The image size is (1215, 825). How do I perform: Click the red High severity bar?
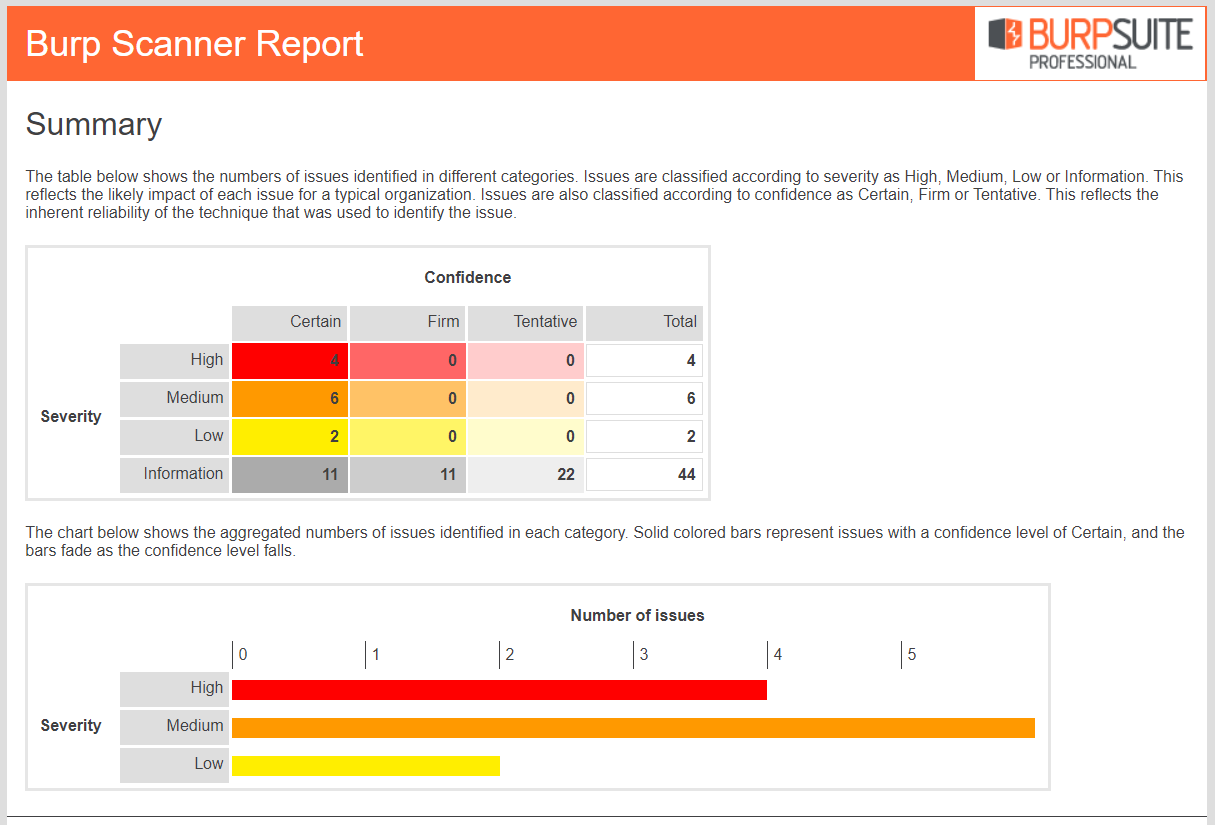[x=499, y=690]
